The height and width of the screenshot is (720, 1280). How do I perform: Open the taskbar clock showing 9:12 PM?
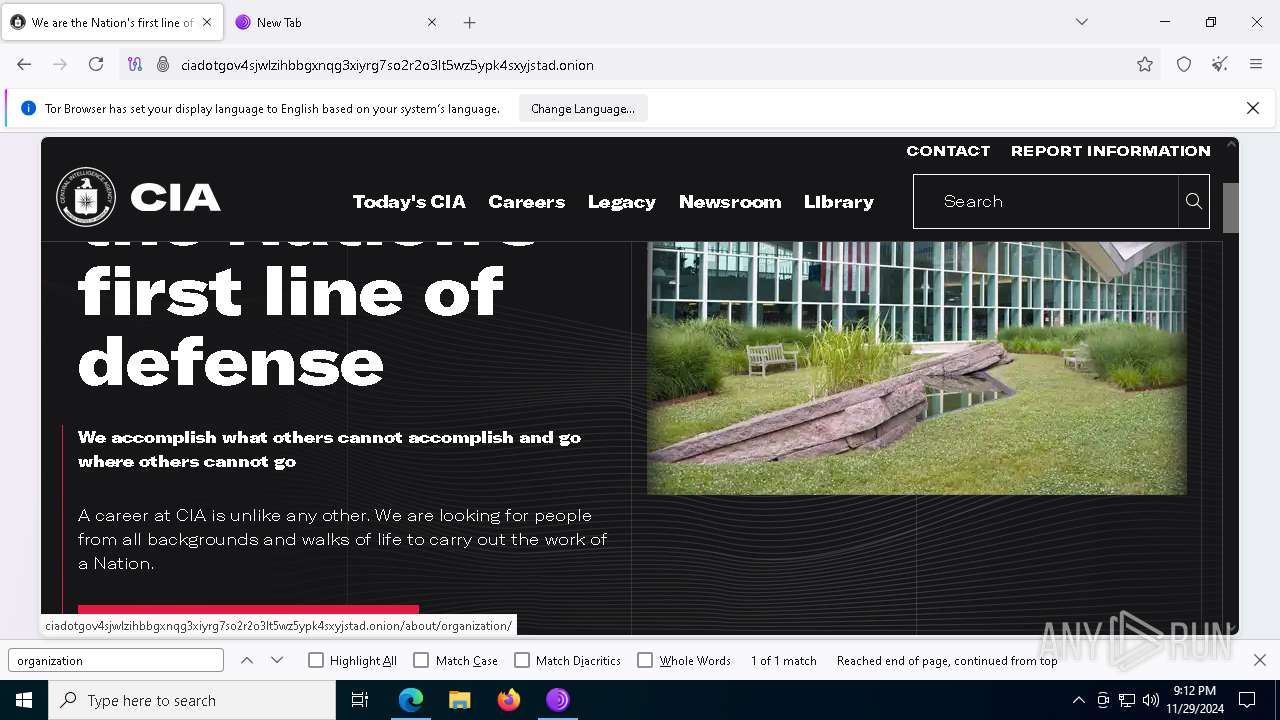(x=1196, y=700)
